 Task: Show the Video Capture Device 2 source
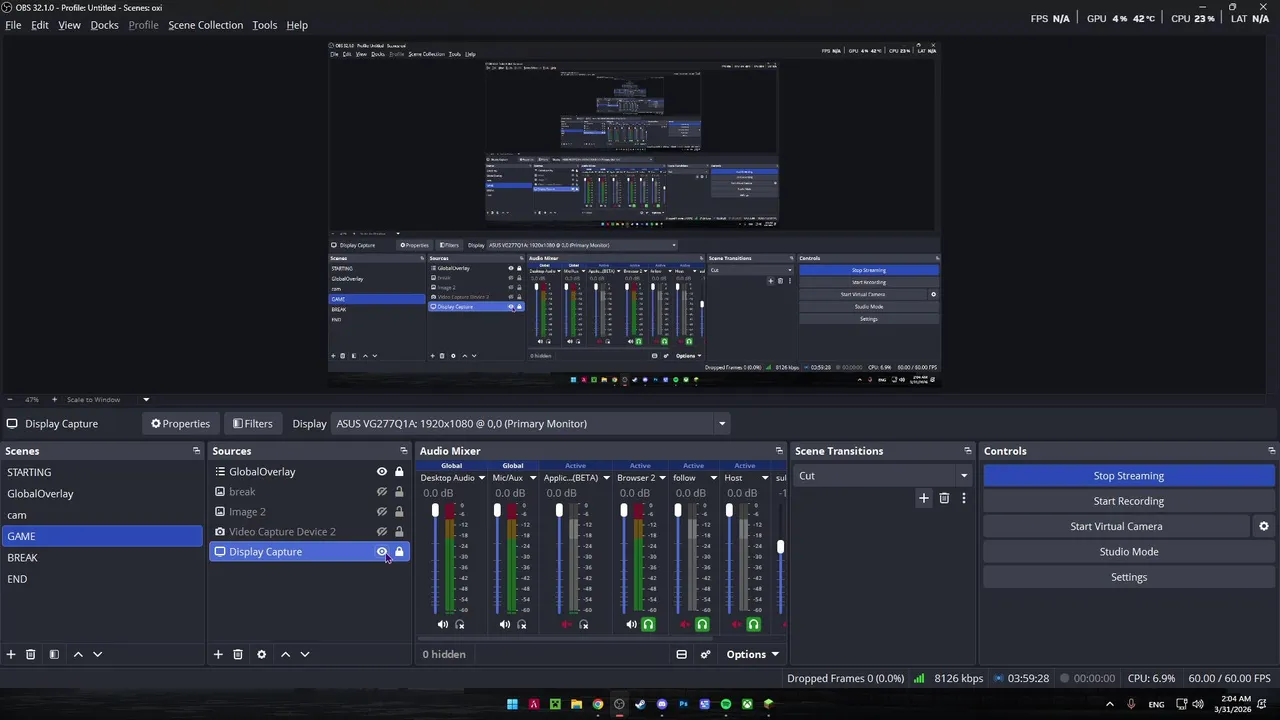click(381, 532)
